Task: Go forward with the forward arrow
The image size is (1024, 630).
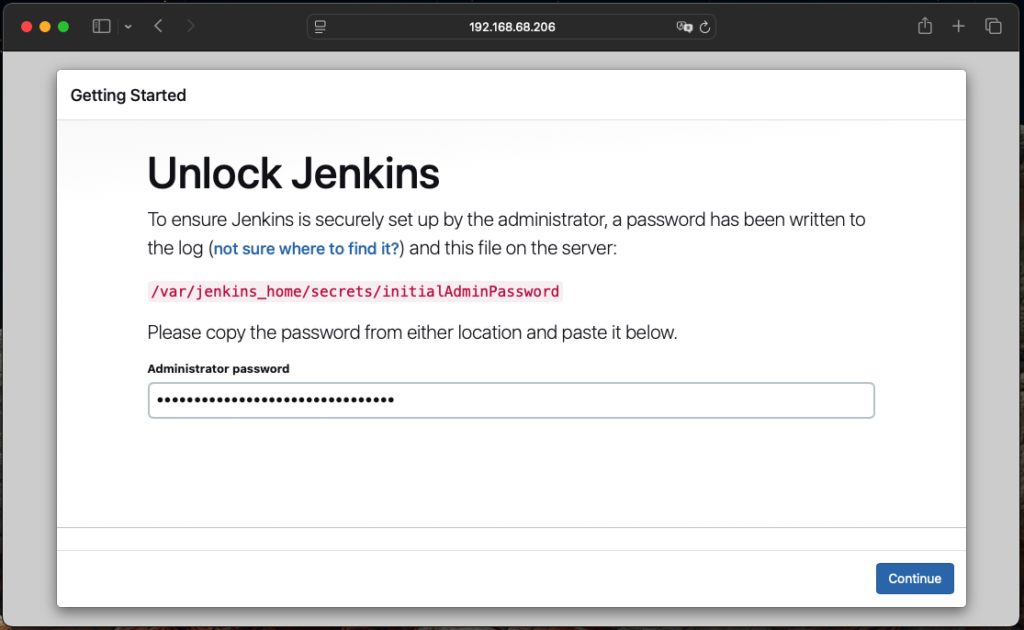Action: [190, 26]
